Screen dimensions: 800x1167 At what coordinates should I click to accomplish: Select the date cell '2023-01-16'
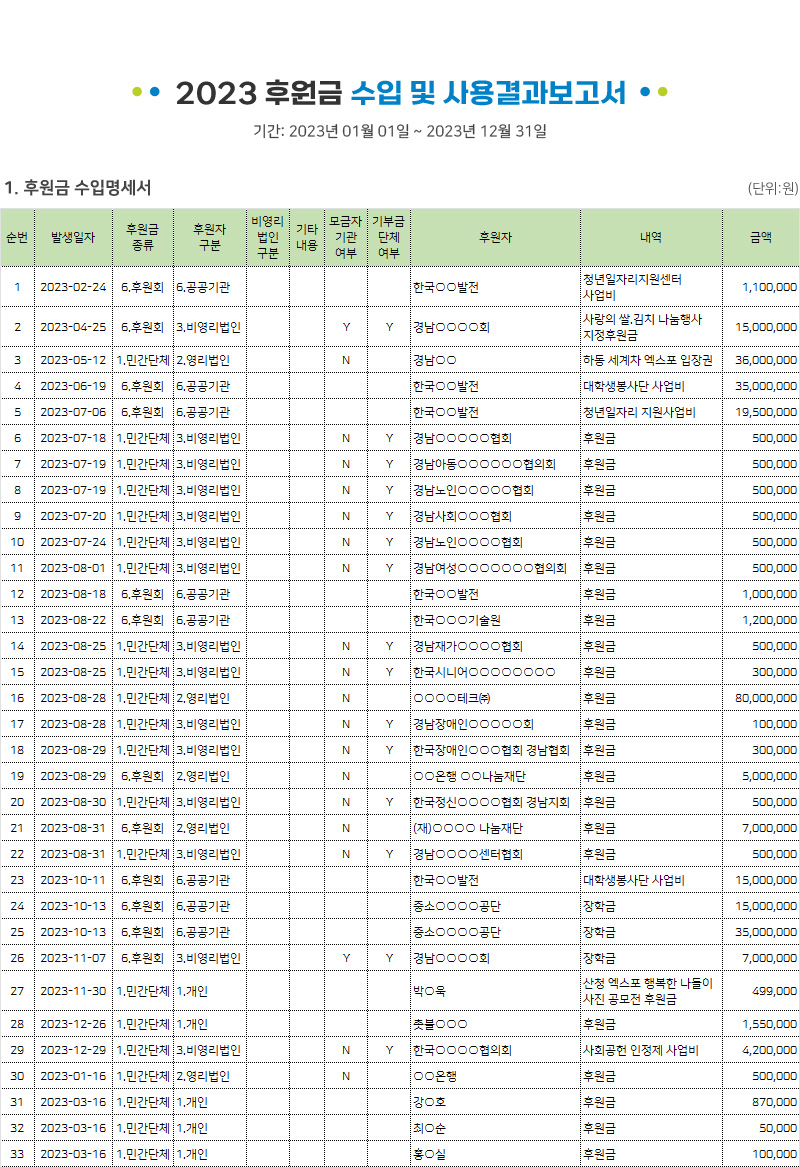point(73,1076)
